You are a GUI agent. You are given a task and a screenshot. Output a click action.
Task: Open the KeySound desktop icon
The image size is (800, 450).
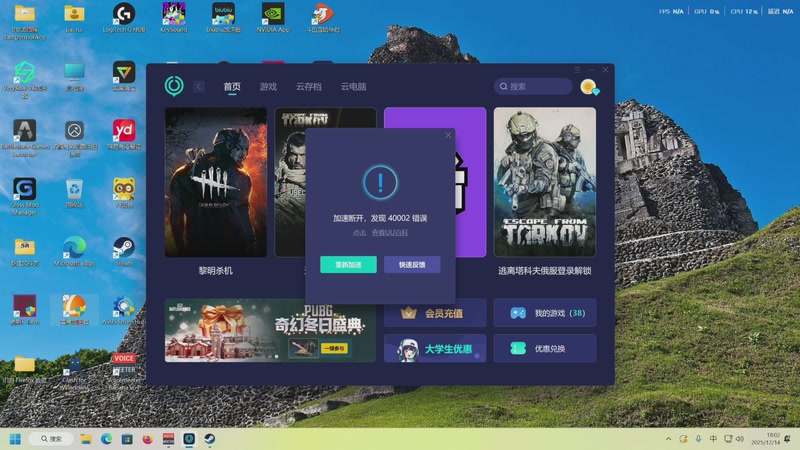coord(173,18)
